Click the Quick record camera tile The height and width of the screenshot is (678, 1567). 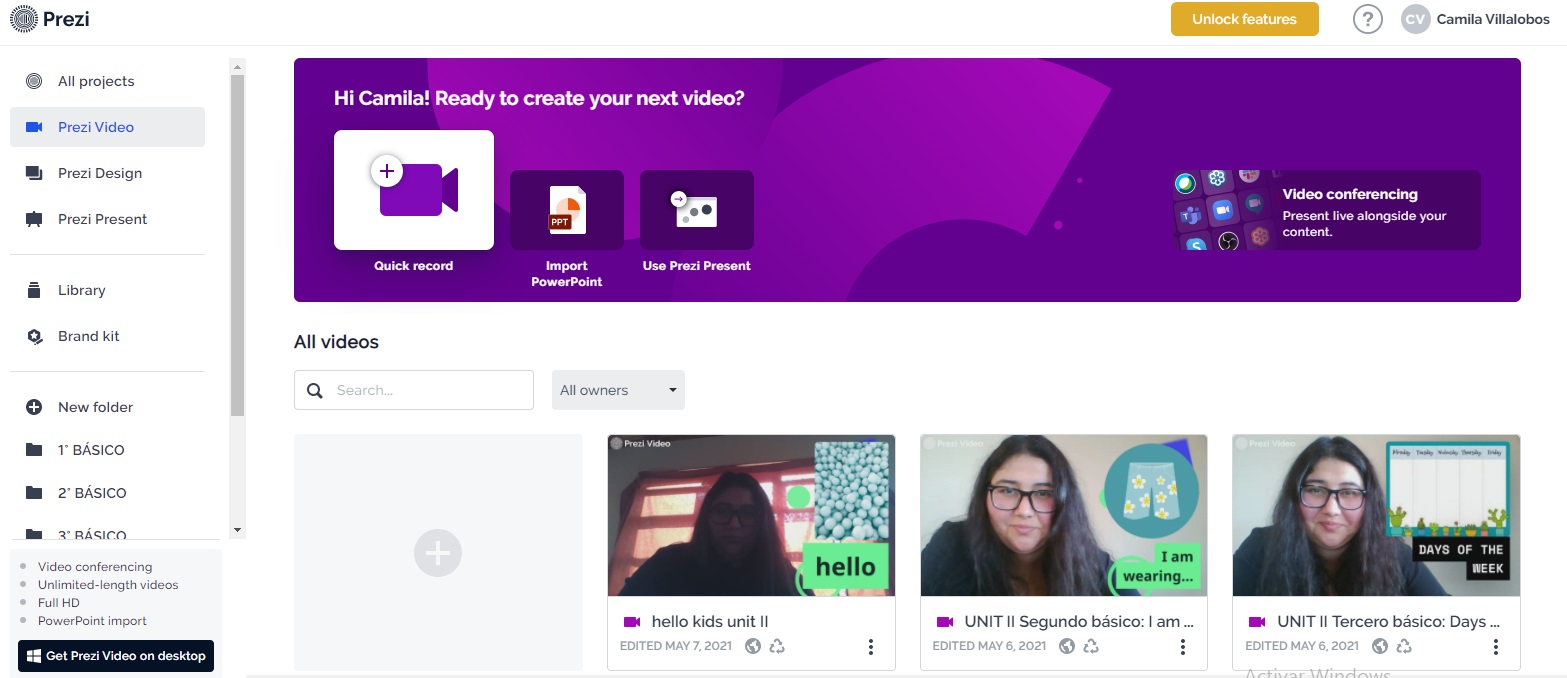coord(414,190)
